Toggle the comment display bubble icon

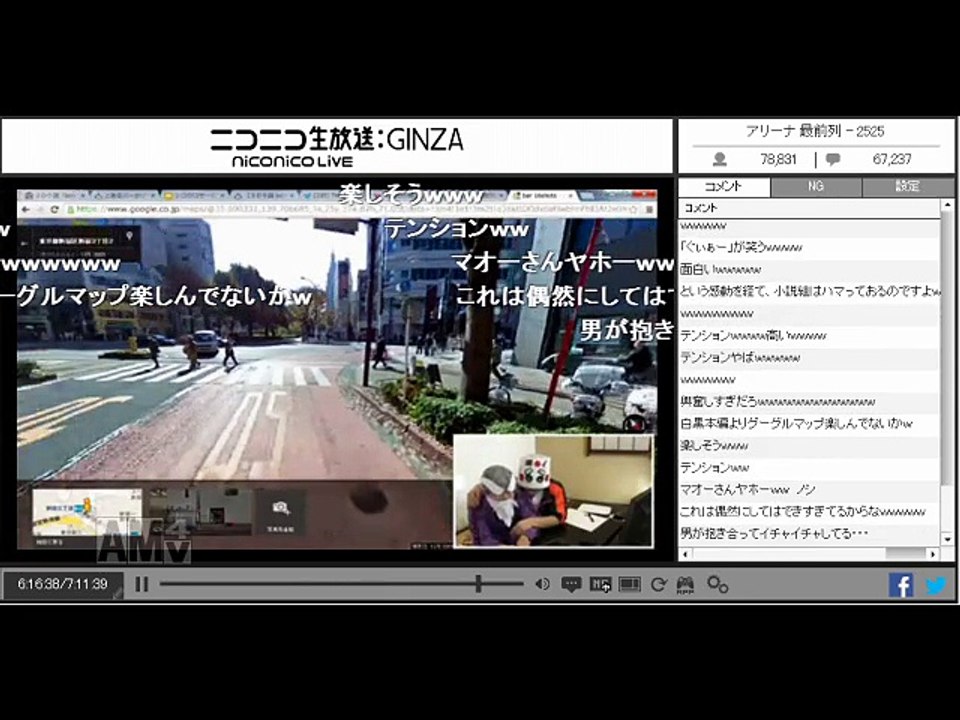click(571, 584)
